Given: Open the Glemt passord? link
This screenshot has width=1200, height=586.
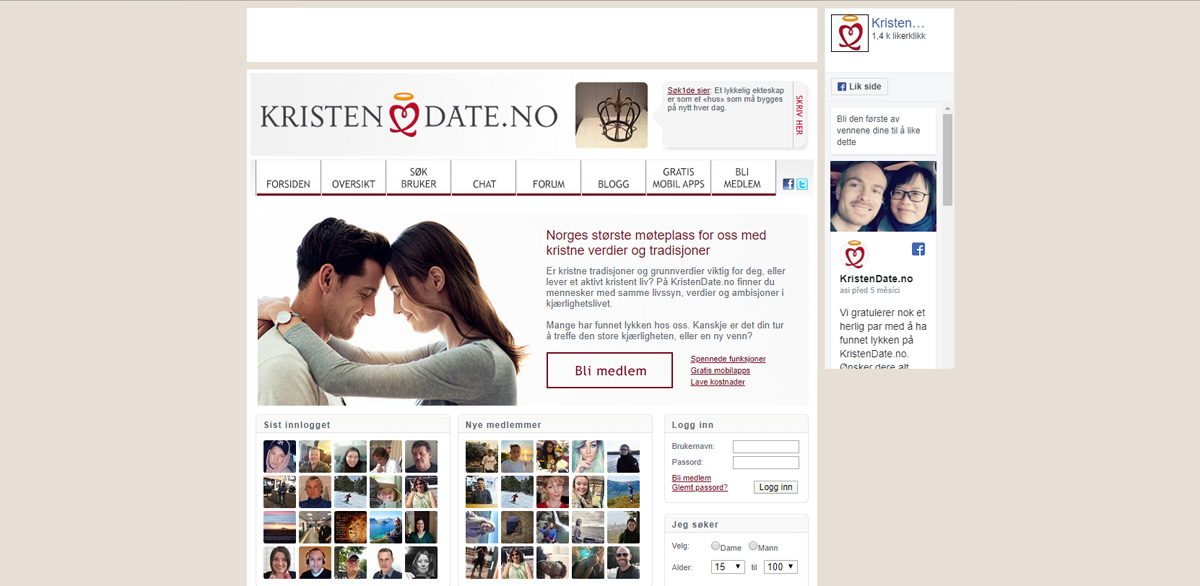Looking at the screenshot, I should [699, 487].
